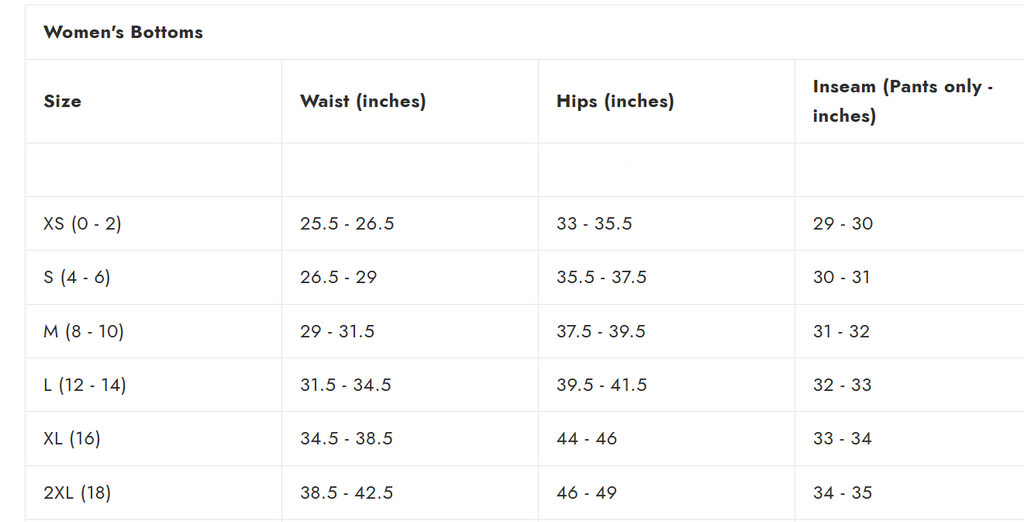Click the Size column header

coord(62,101)
